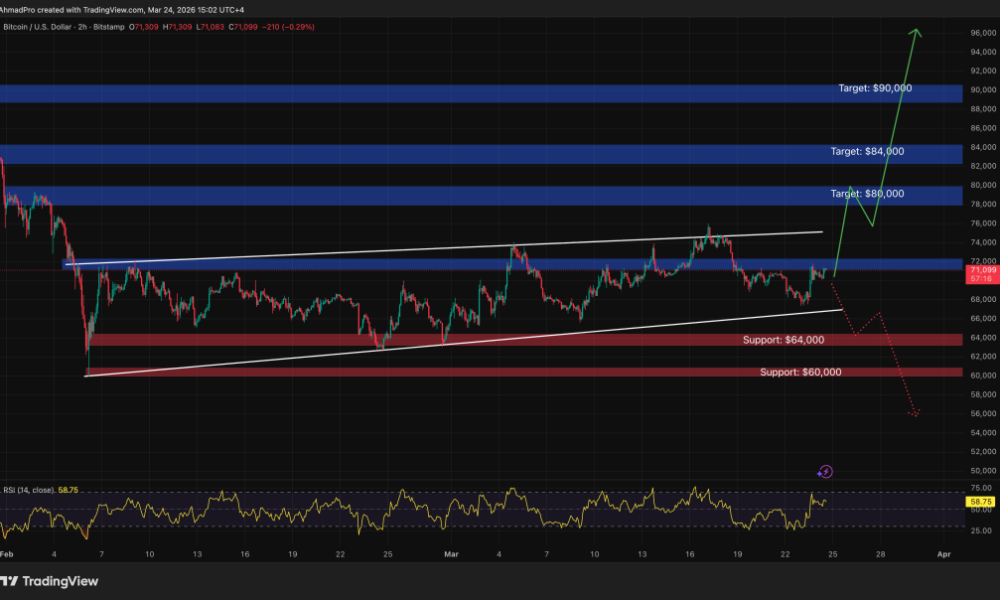Select the Target: $84,000 zone label
1000x600 pixels.
pyautogui.click(x=867, y=151)
